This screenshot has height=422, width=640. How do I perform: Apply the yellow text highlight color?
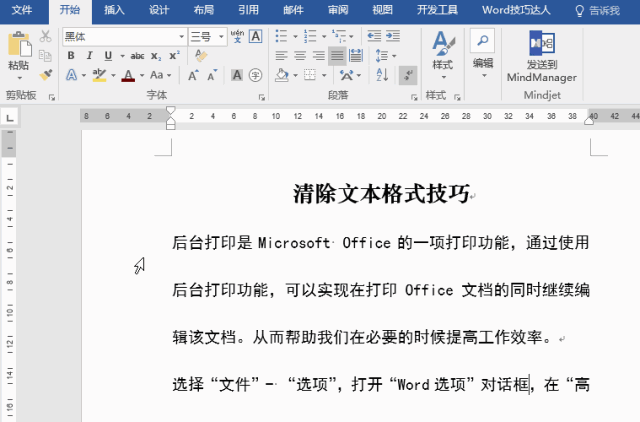(99, 75)
